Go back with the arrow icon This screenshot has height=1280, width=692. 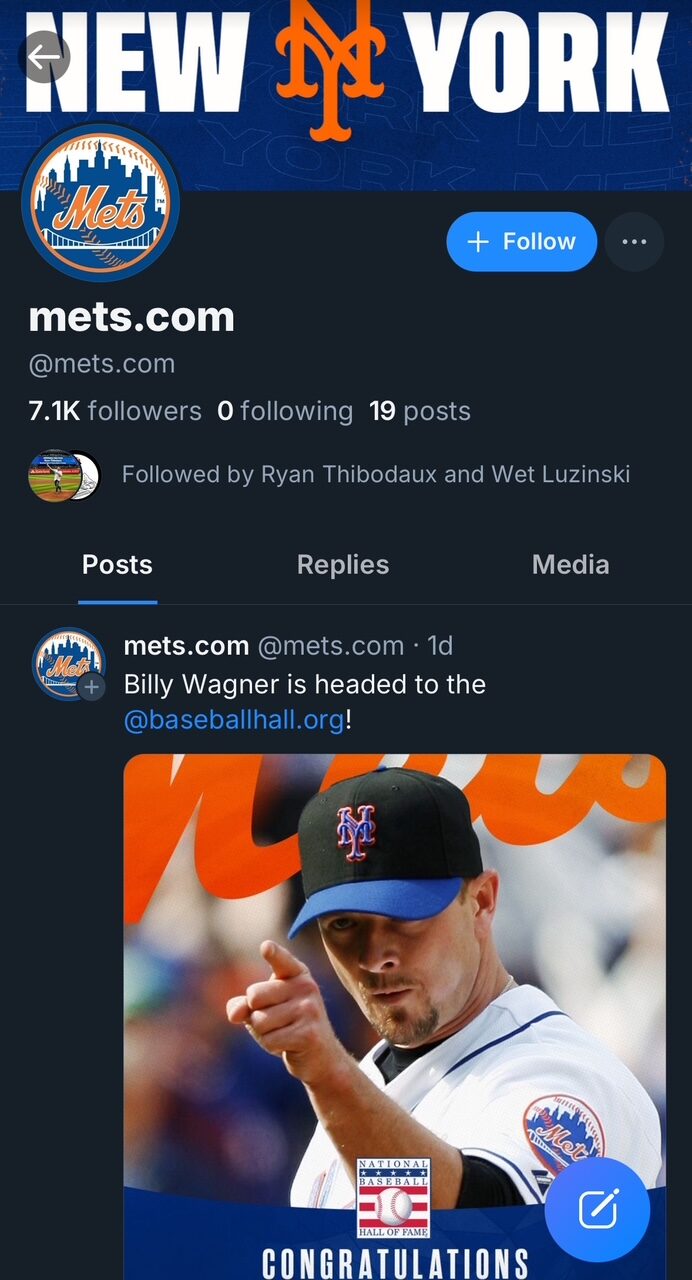44,57
